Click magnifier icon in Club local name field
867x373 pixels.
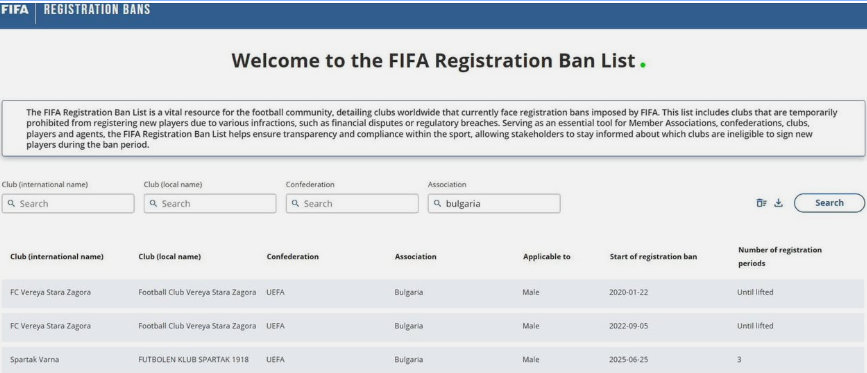(x=153, y=203)
